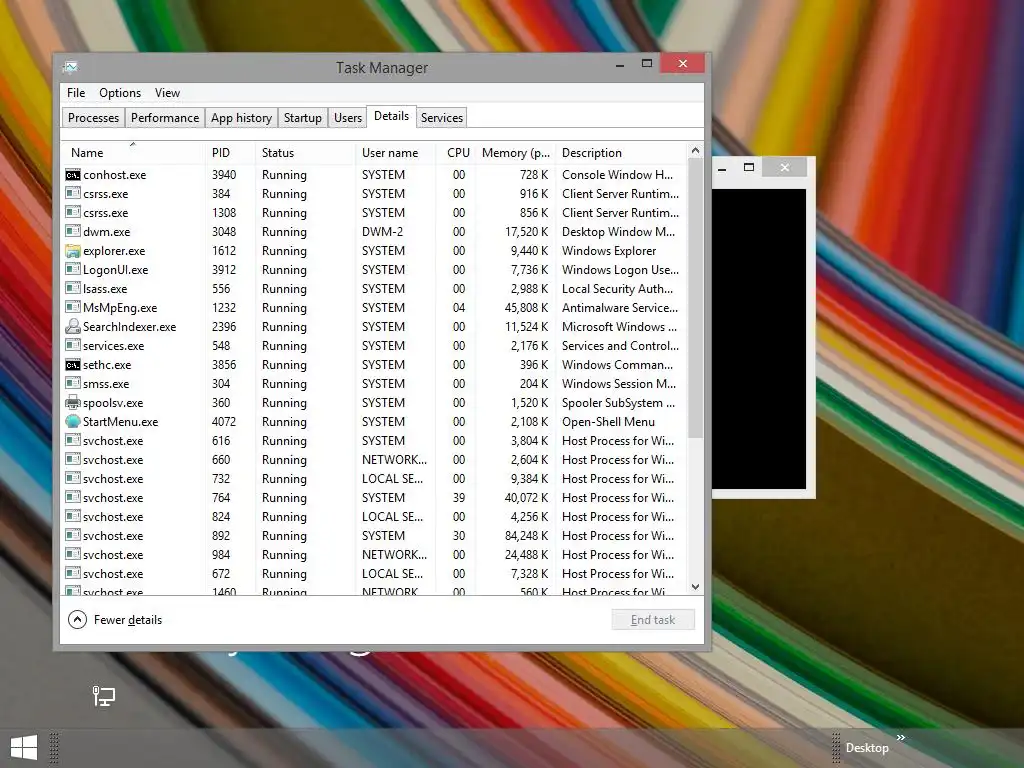The width and height of the screenshot is (1024, 768).
Task: Click the End task button
Action: tap(653, 620)
